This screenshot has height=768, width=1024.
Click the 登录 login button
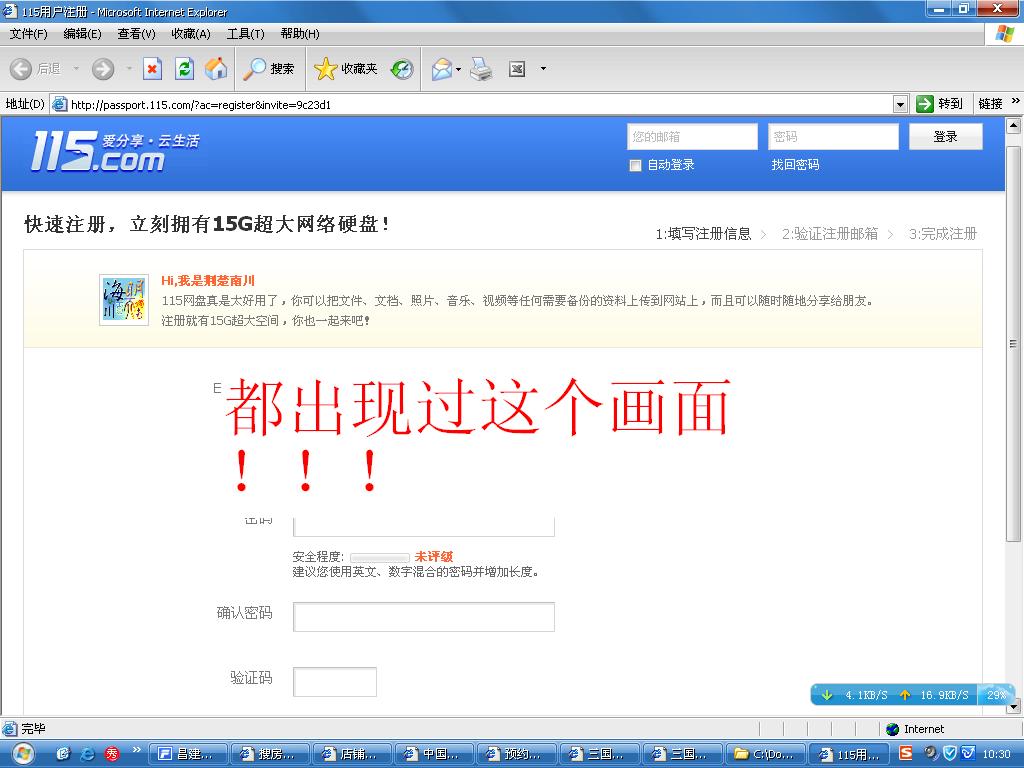[x=945, y=137]
